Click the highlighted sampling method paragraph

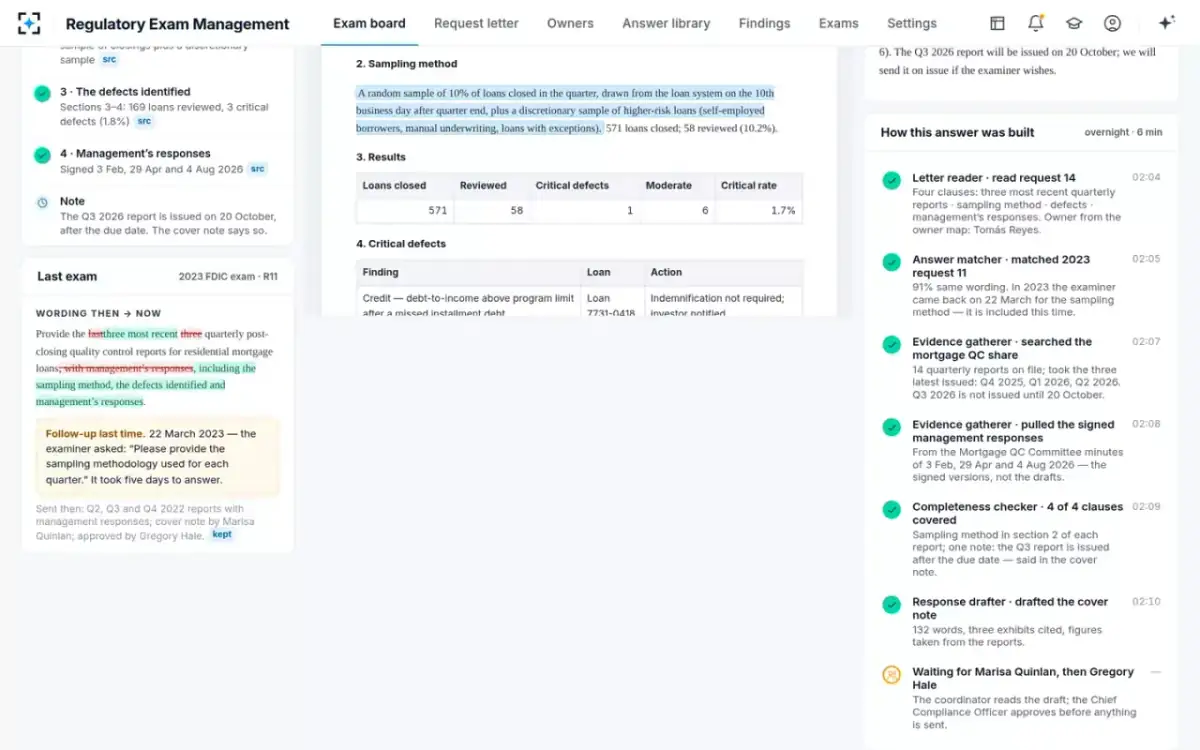(566, 110)
